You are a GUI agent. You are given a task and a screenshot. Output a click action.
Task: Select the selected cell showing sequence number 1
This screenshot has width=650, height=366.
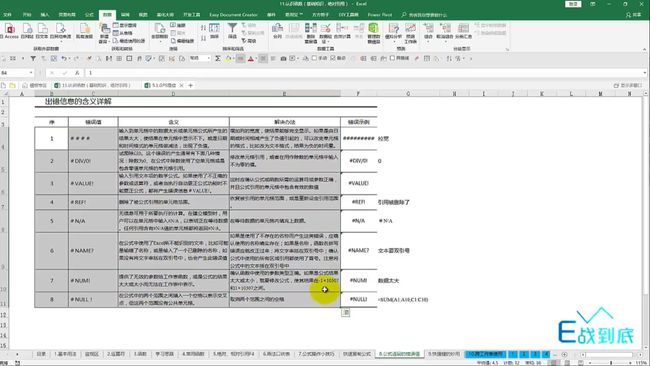pos(52,138)
